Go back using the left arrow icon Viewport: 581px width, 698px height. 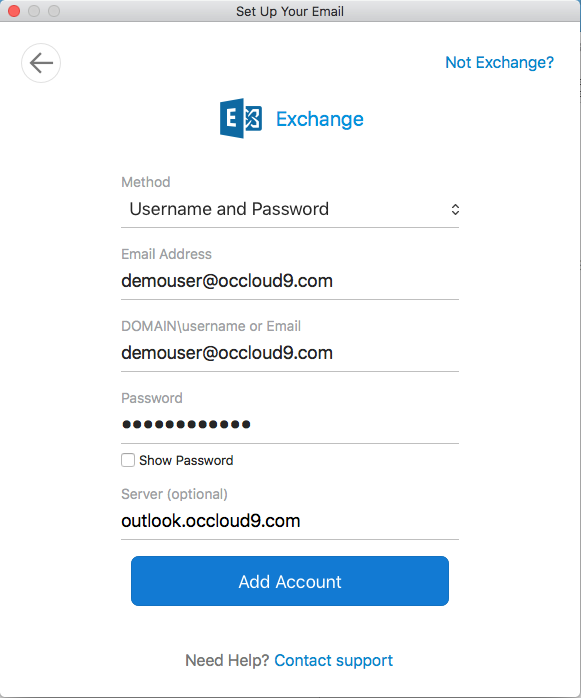[x=41, y=63]
